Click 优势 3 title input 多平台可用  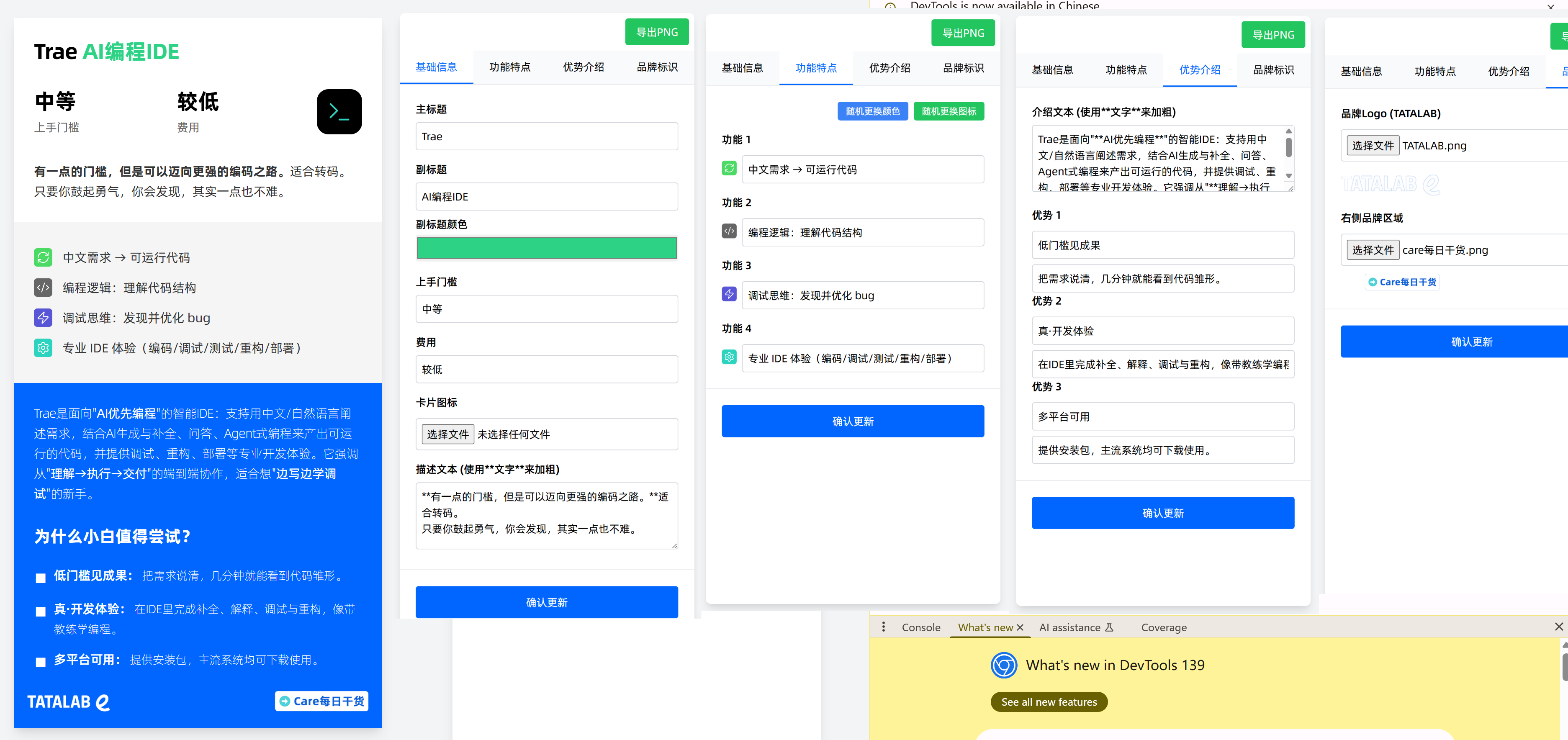1163,417
